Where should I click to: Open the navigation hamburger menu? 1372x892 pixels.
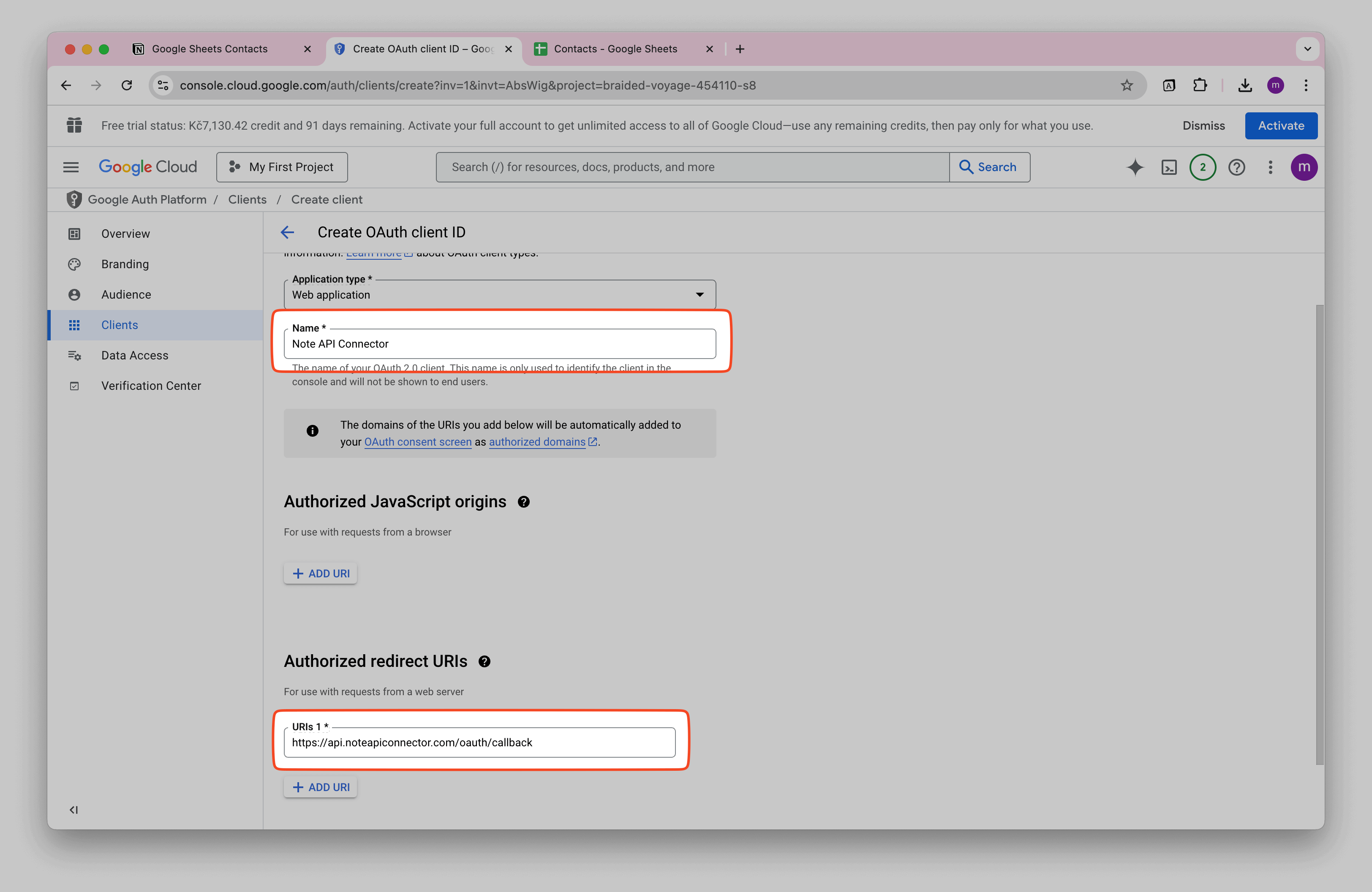(70, 167)
